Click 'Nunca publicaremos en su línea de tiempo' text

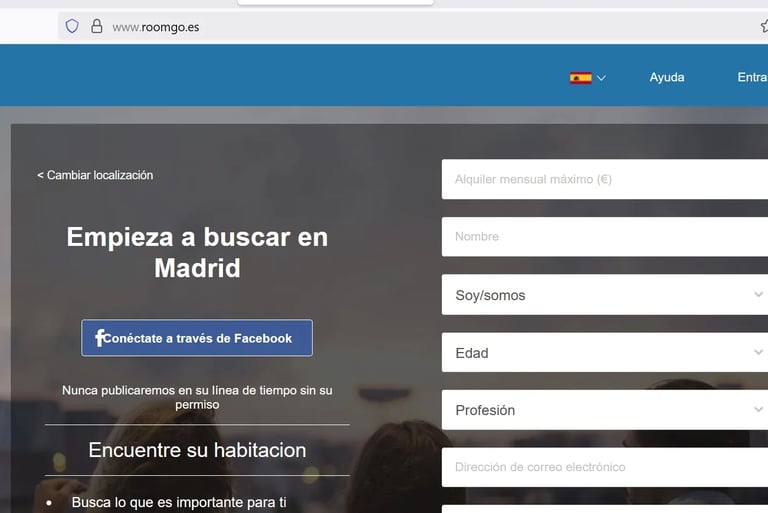[x=197, y=397]
